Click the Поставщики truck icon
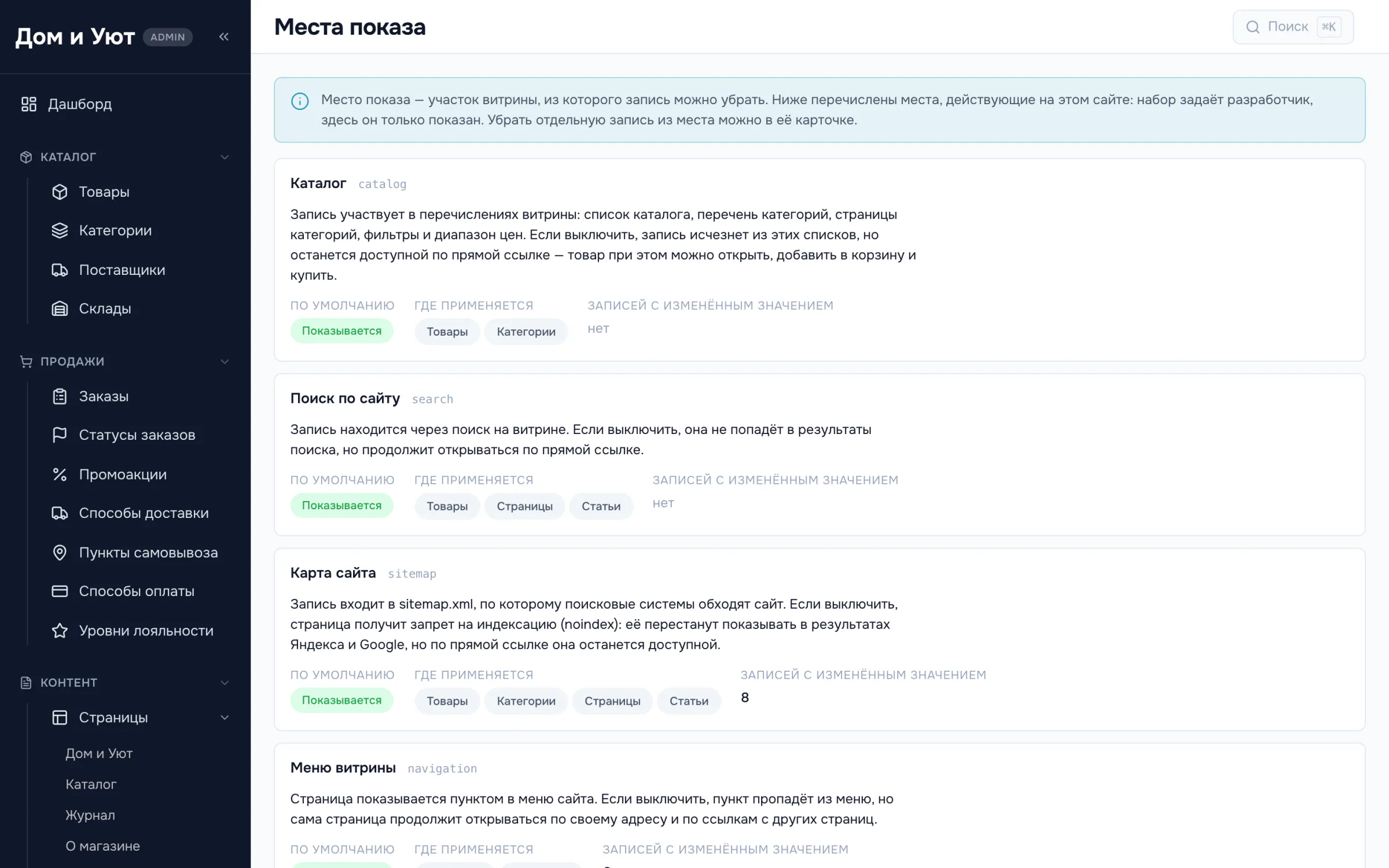 click(60, 270)
